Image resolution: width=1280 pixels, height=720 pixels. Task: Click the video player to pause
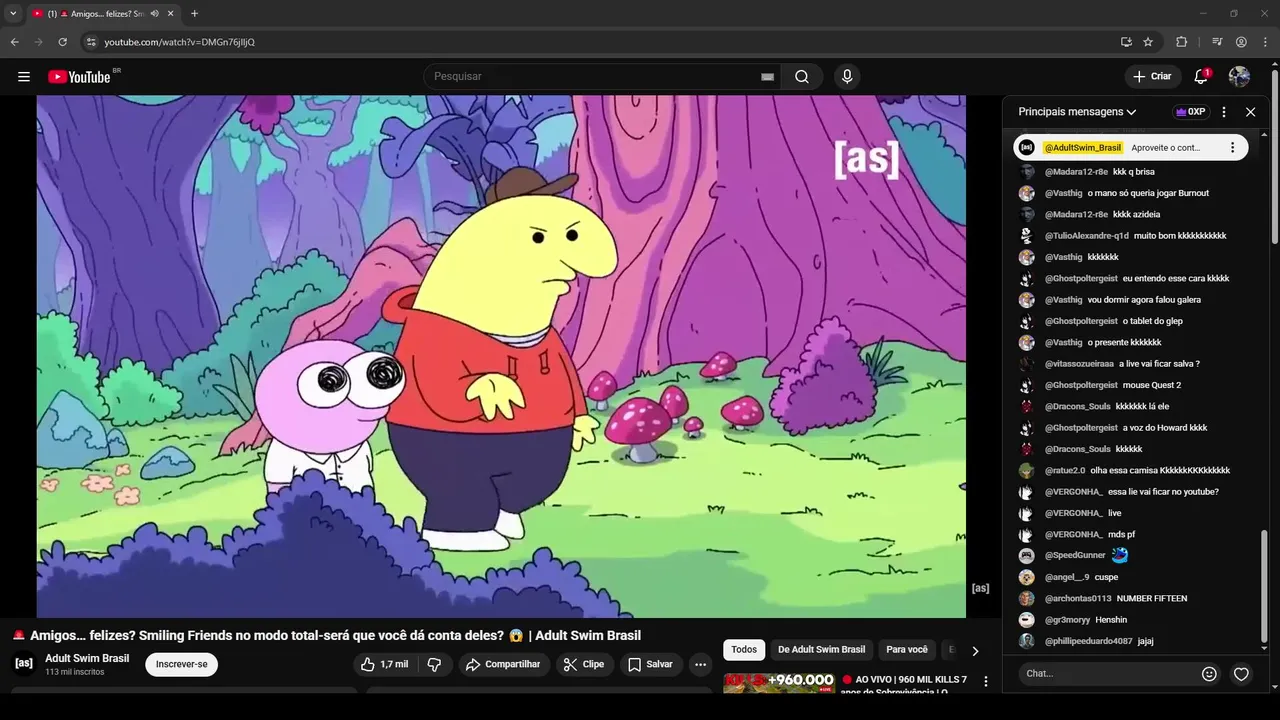pyautogui.click(x=501, y=356)
